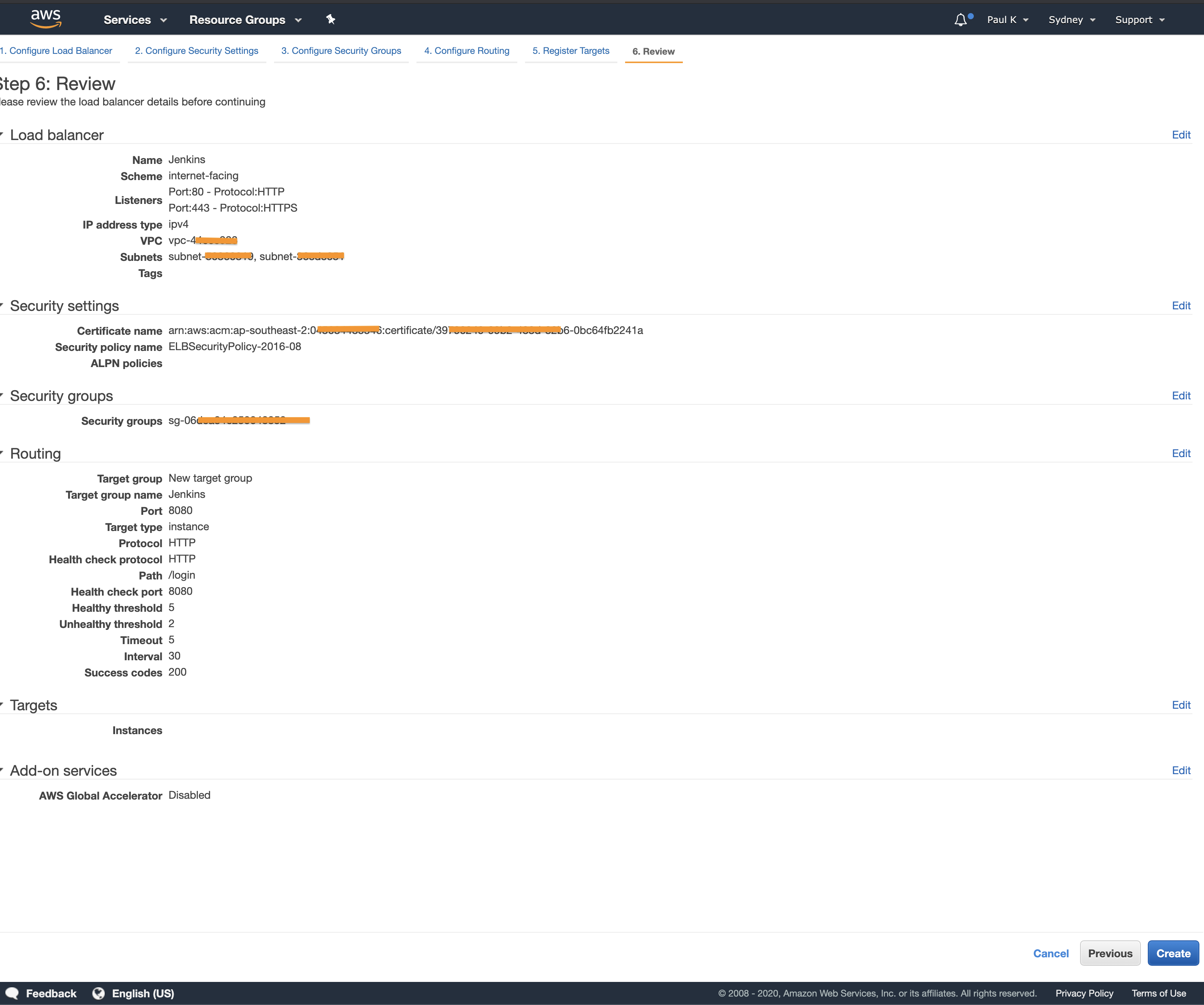Select the internet-facing scheme value

pos(204,175)
